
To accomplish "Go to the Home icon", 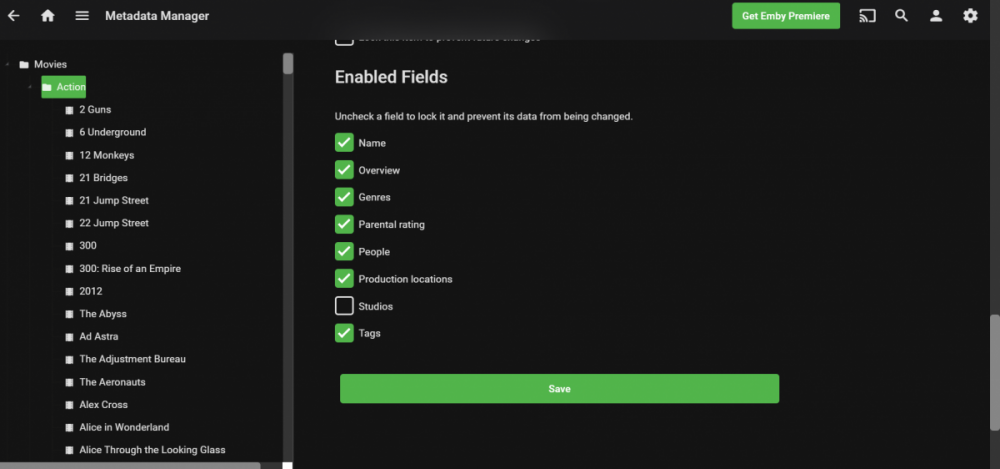I will [x=48, y=16].
